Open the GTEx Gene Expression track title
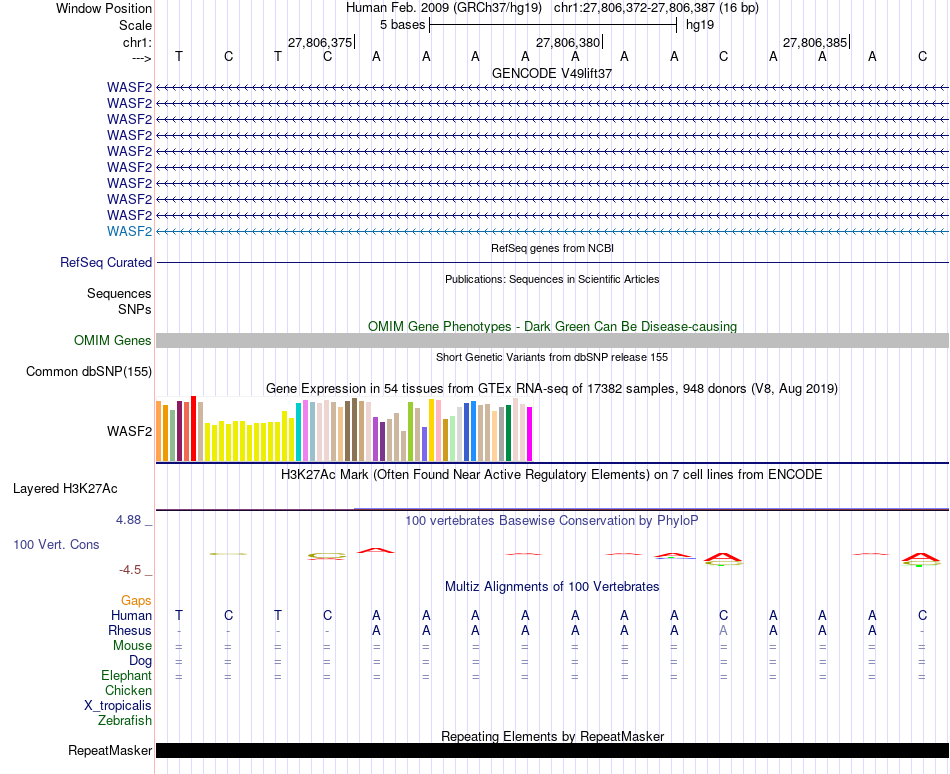This screenshot has height=774, width=950. point(552,389)
